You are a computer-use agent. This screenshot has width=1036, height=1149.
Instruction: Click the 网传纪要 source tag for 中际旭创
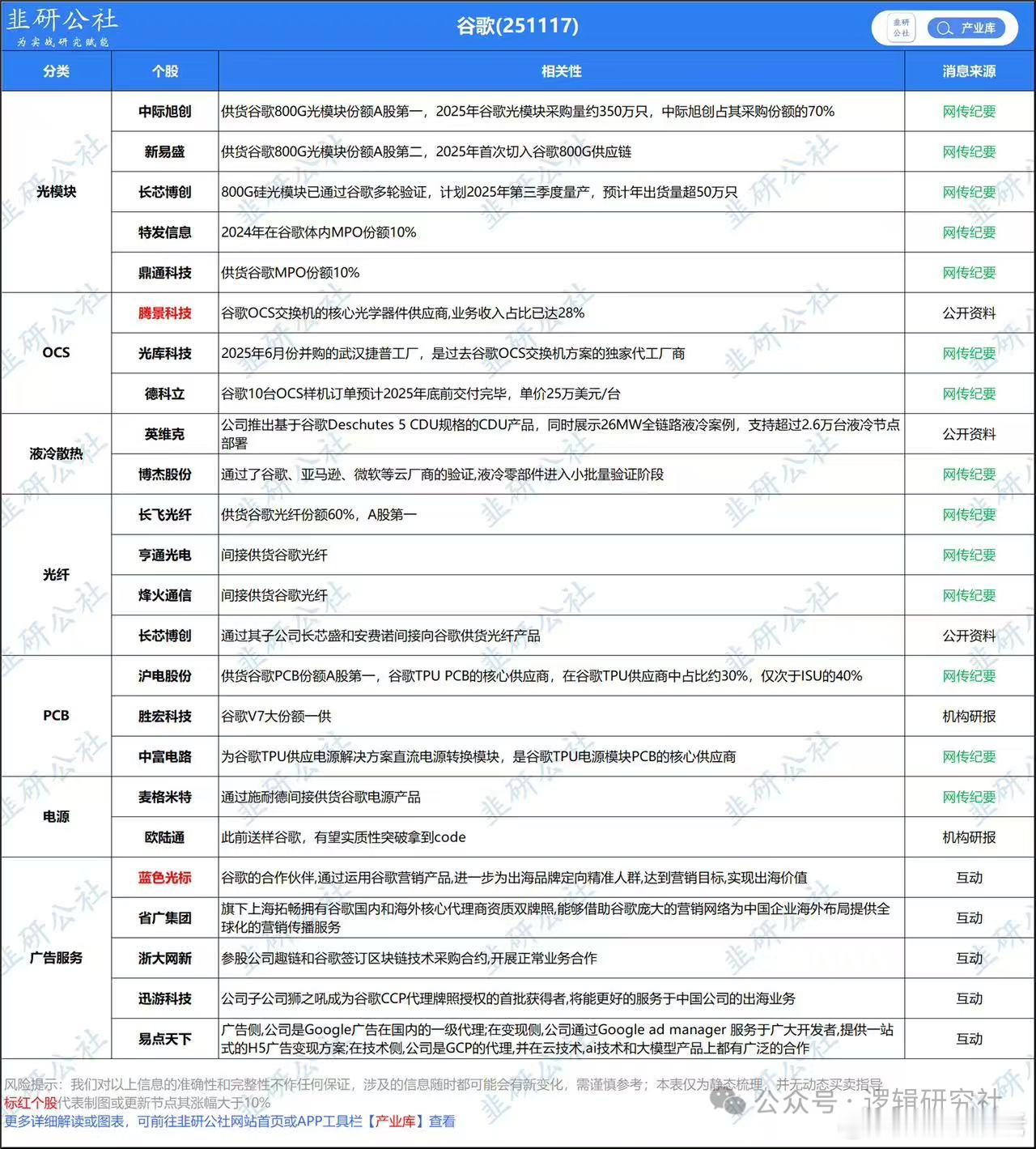(969, 112)
